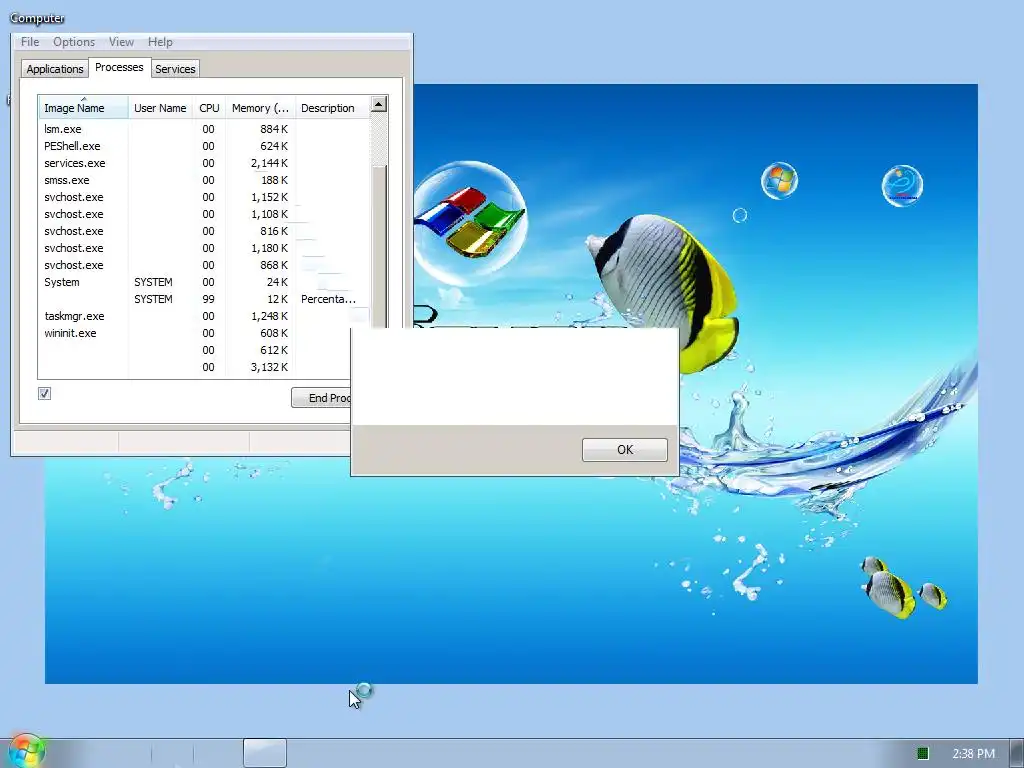Select the services.exe process
This screenshot has width=1024, height=768.
coord(204,163)
